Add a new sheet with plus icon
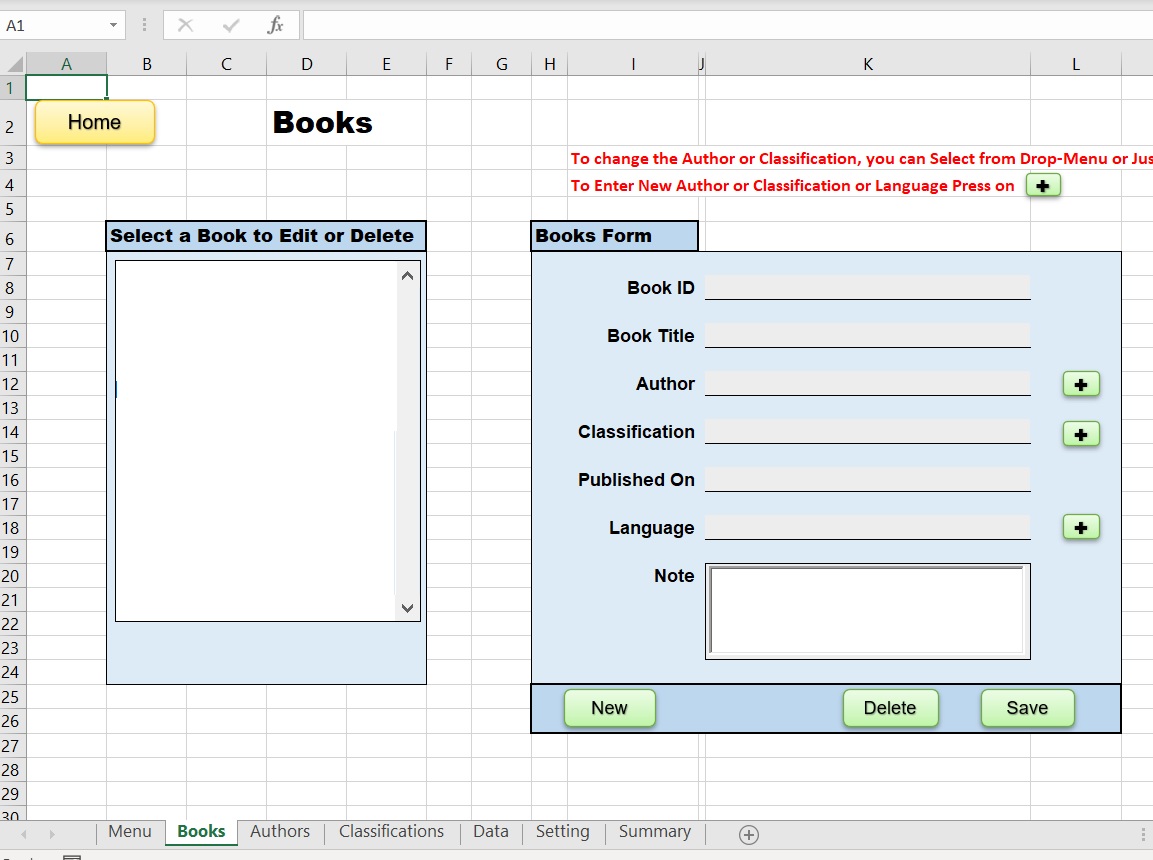Image resolution: width=1153 pixels, height=860 pixels. tap(748, 834)
